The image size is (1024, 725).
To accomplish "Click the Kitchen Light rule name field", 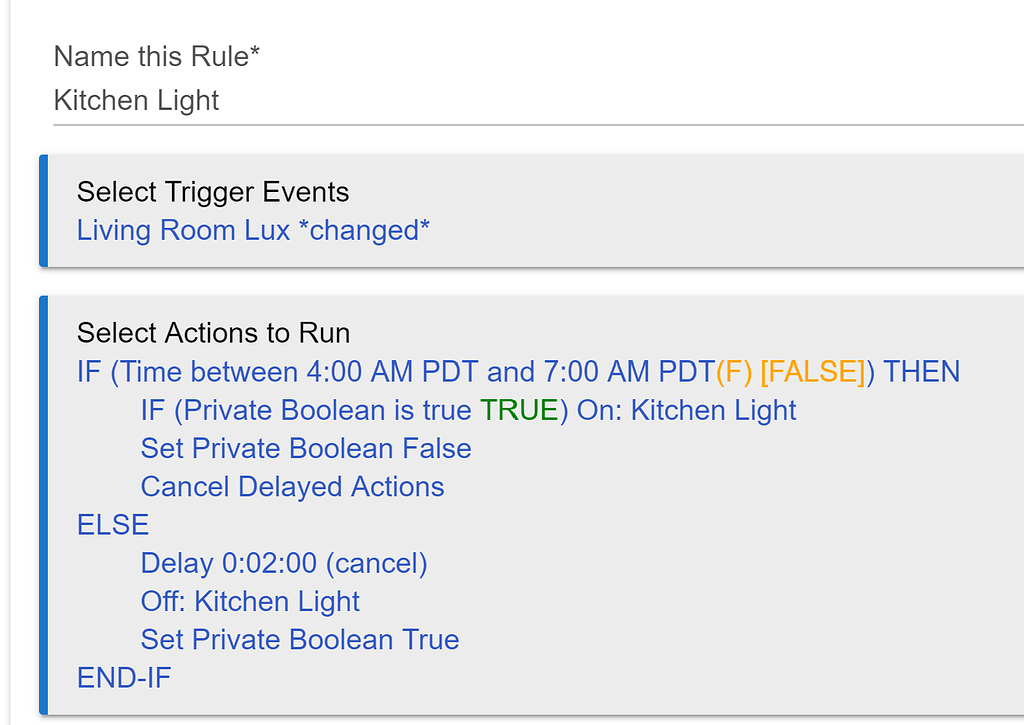I will pyautogui.click(x=137, y=101).
